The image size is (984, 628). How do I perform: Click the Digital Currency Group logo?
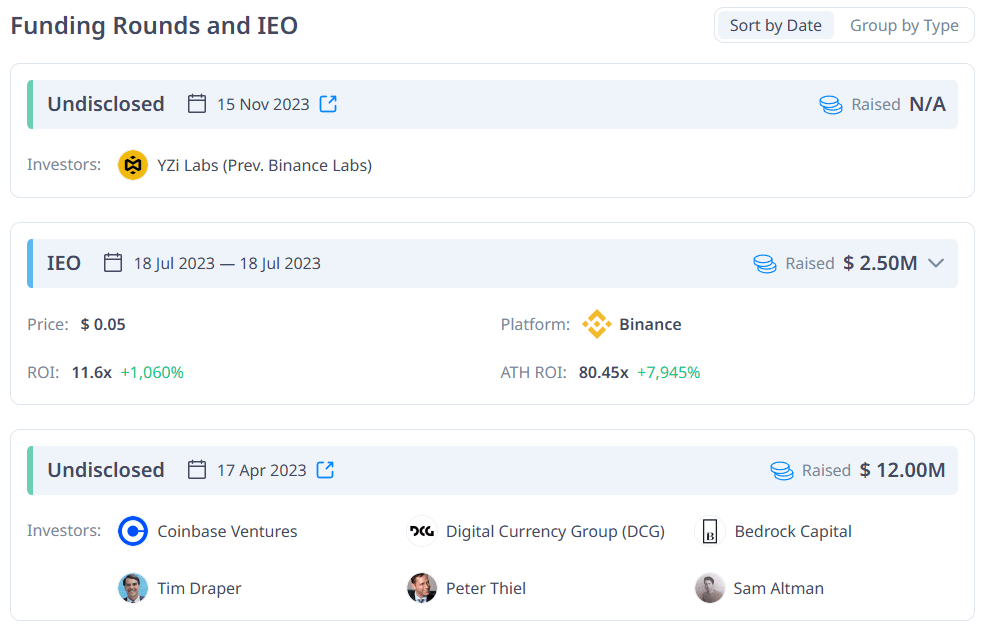point(422,531)
